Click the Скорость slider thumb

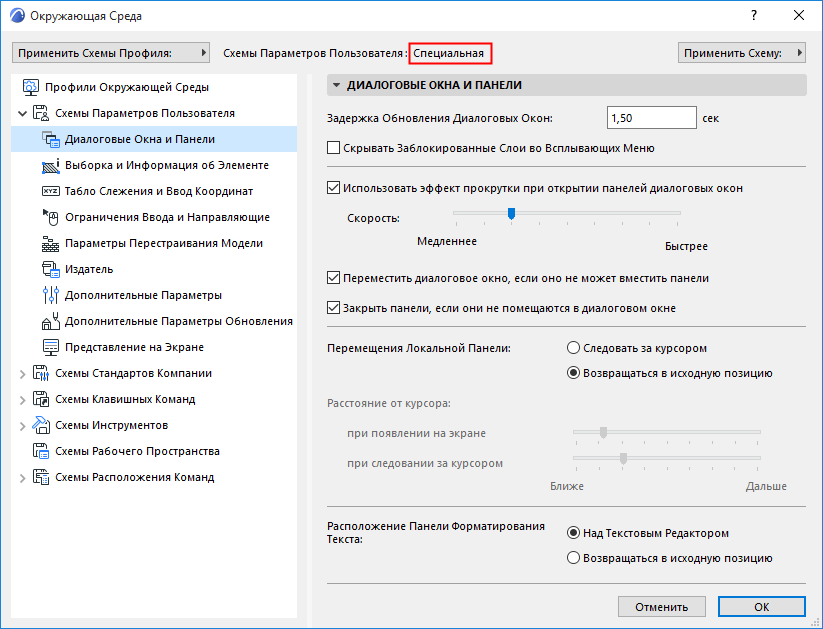point(511,214)
